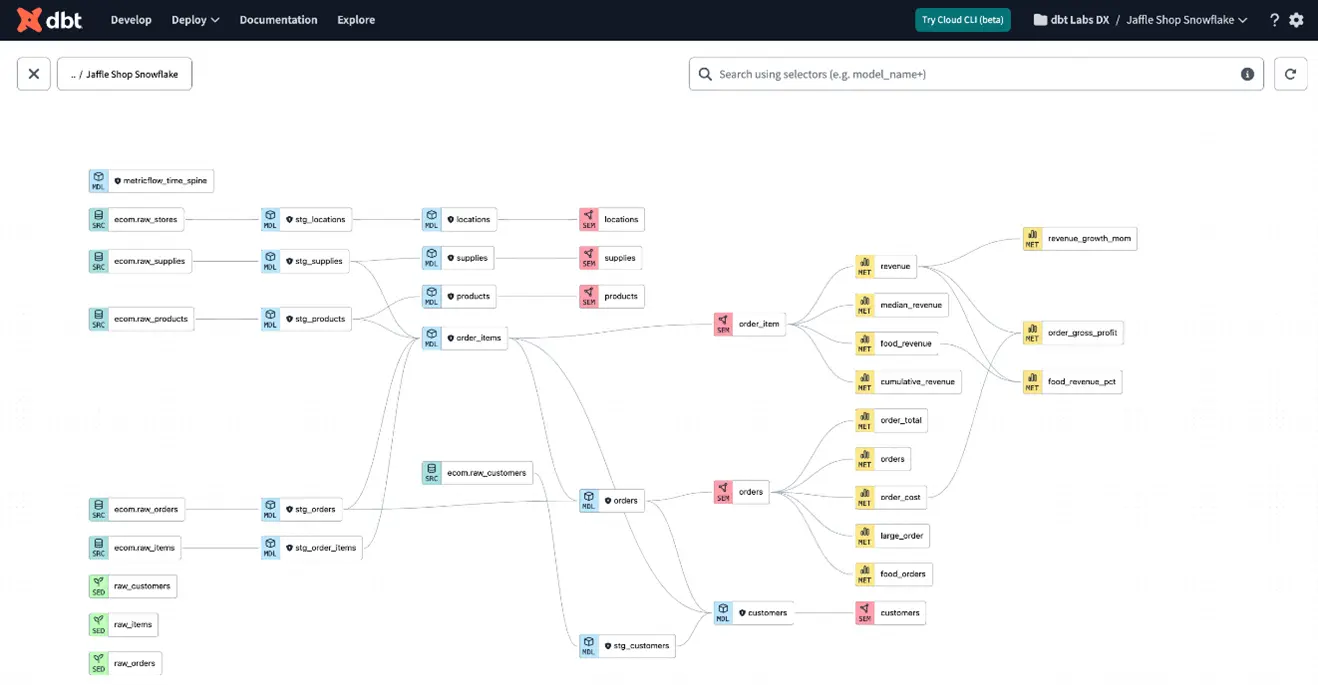Click the locations semantic model icon

tap(589, 219)
